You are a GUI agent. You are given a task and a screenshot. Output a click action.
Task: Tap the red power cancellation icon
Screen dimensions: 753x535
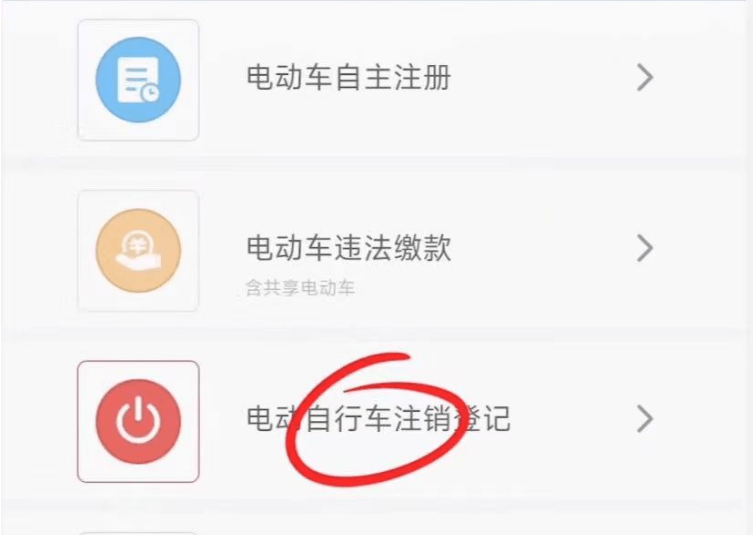[x=138, y=421]
